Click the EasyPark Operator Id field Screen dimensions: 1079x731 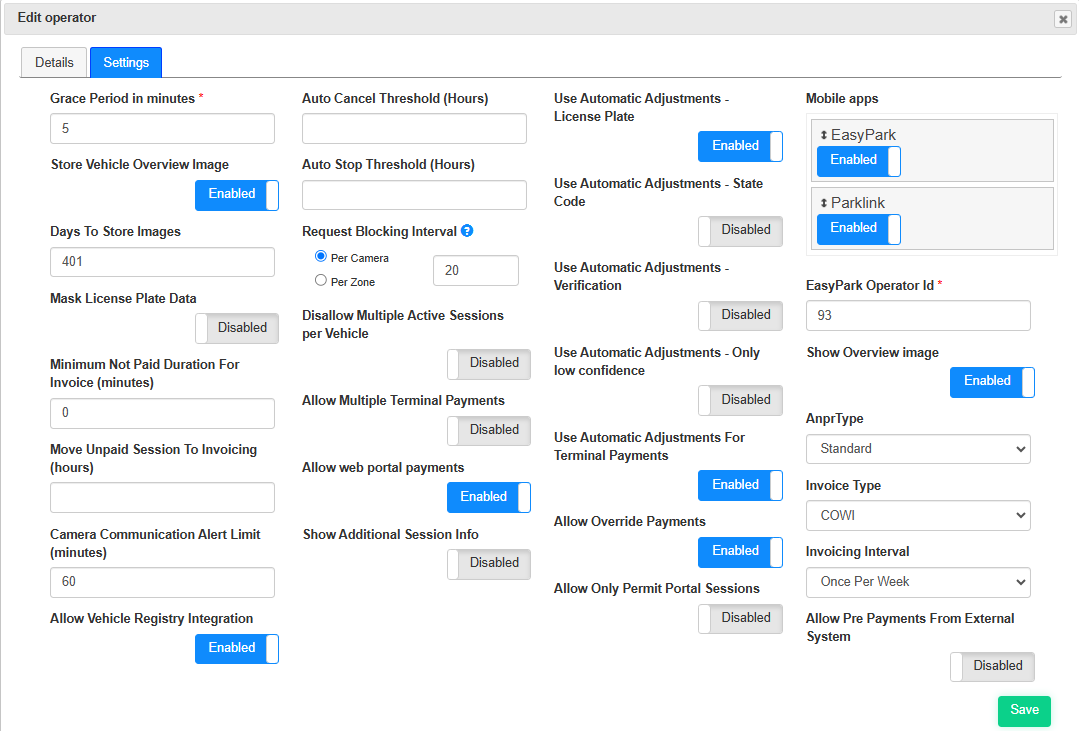coord(918,315)
